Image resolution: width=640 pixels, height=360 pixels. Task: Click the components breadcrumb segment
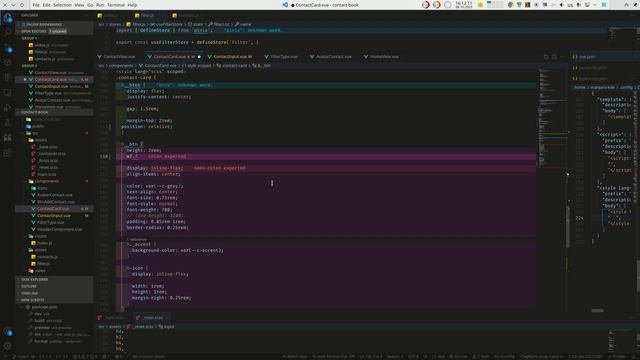[x=121, y=66]
